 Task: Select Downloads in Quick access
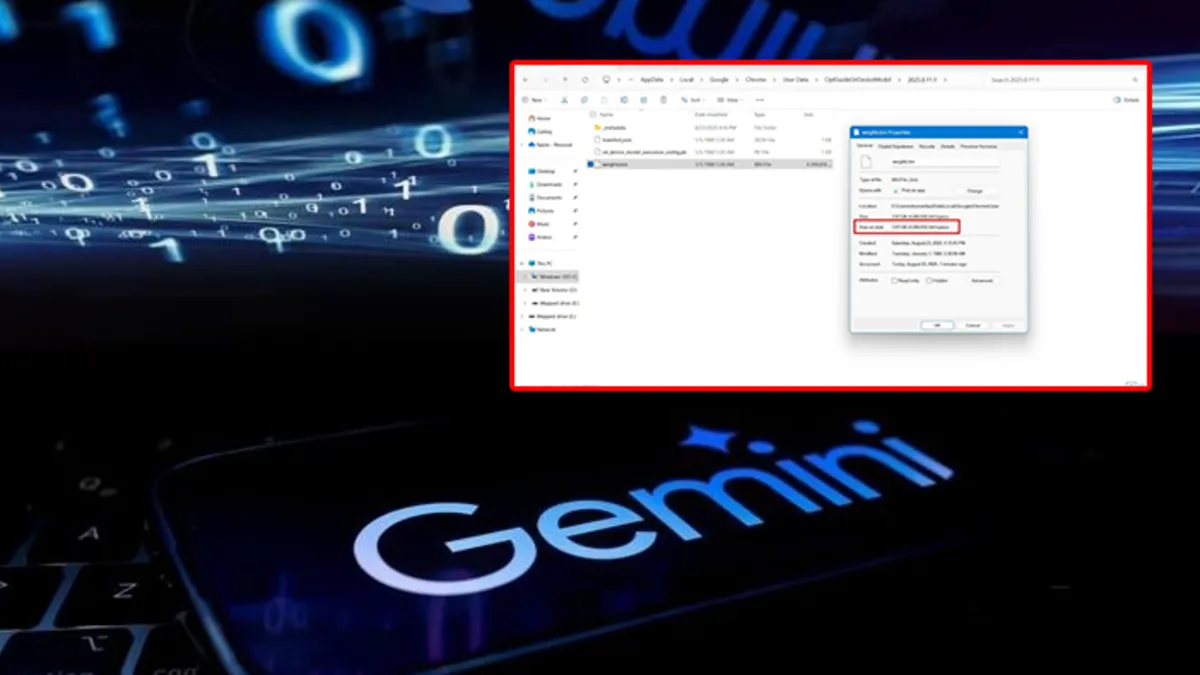tap(546, 184)
